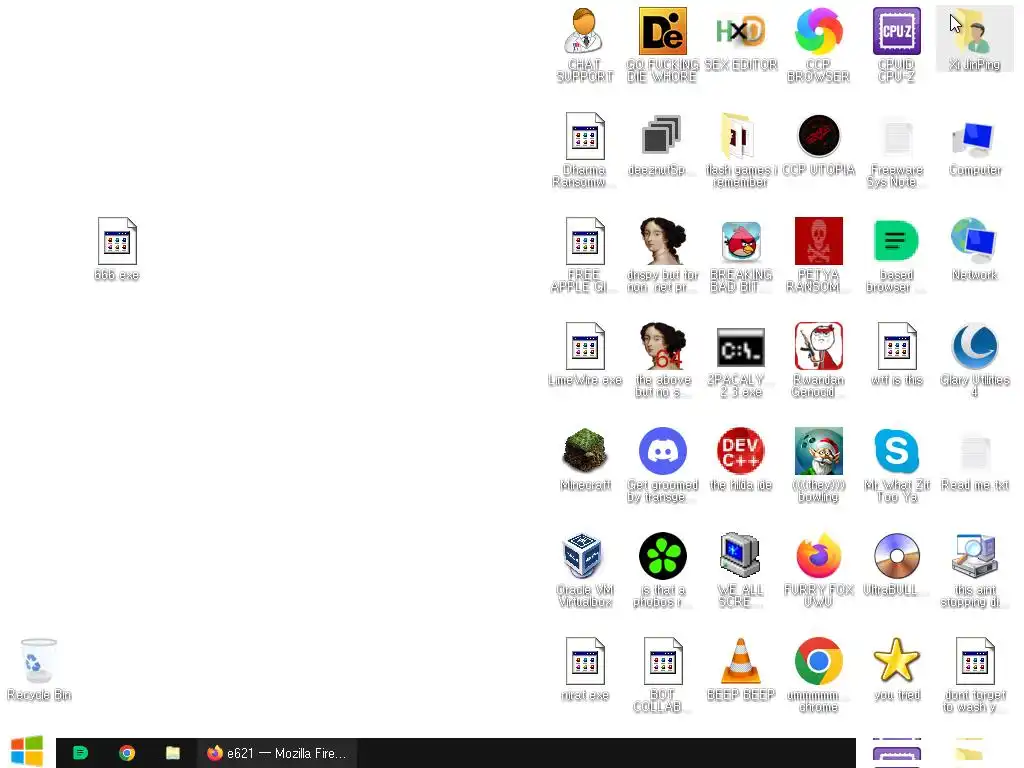Select the Oracle VM Virtualbox icon
The height and width of the screenshot is (768, 1024).
584,556
